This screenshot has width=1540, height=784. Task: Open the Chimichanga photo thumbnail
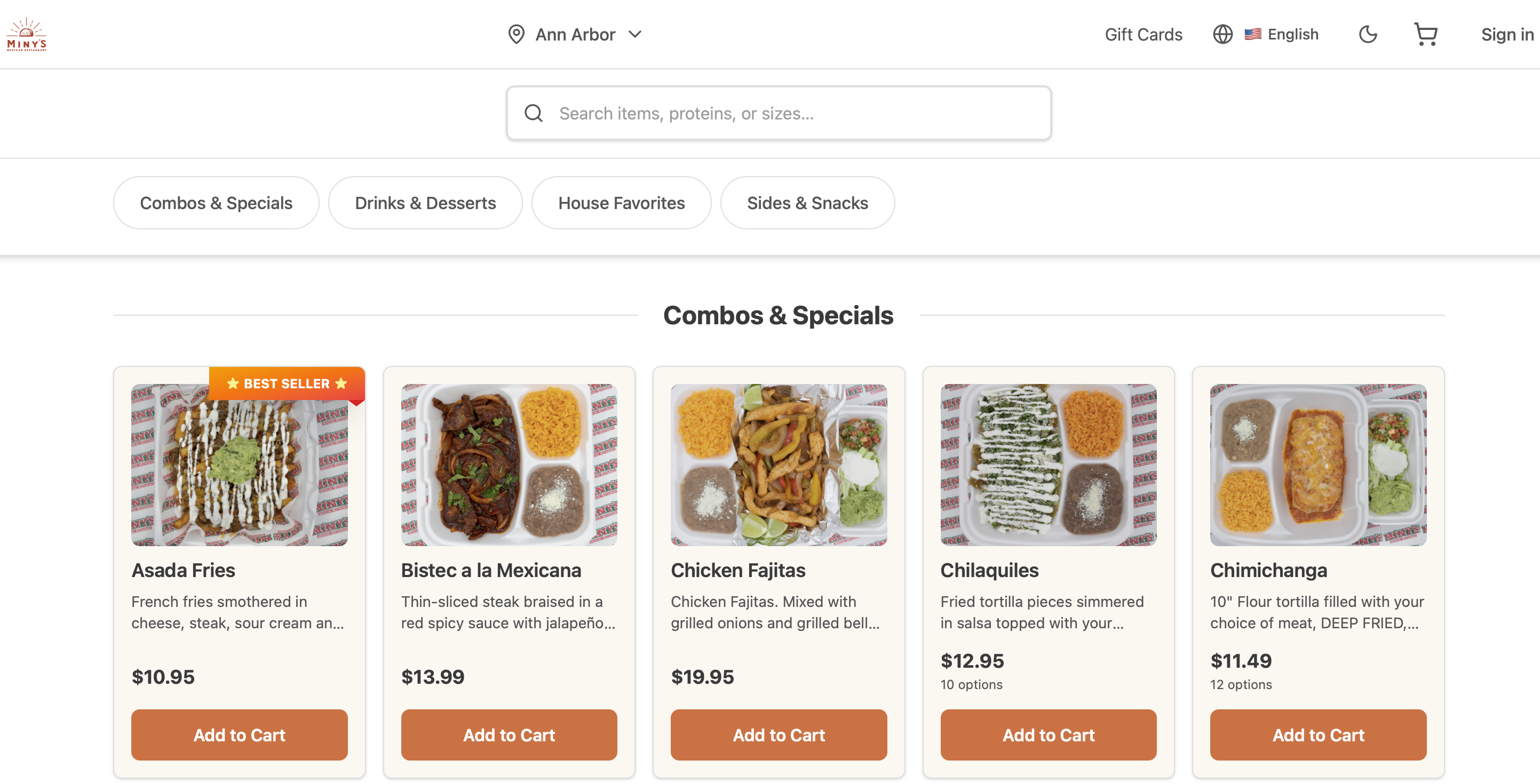[1317, 465]
